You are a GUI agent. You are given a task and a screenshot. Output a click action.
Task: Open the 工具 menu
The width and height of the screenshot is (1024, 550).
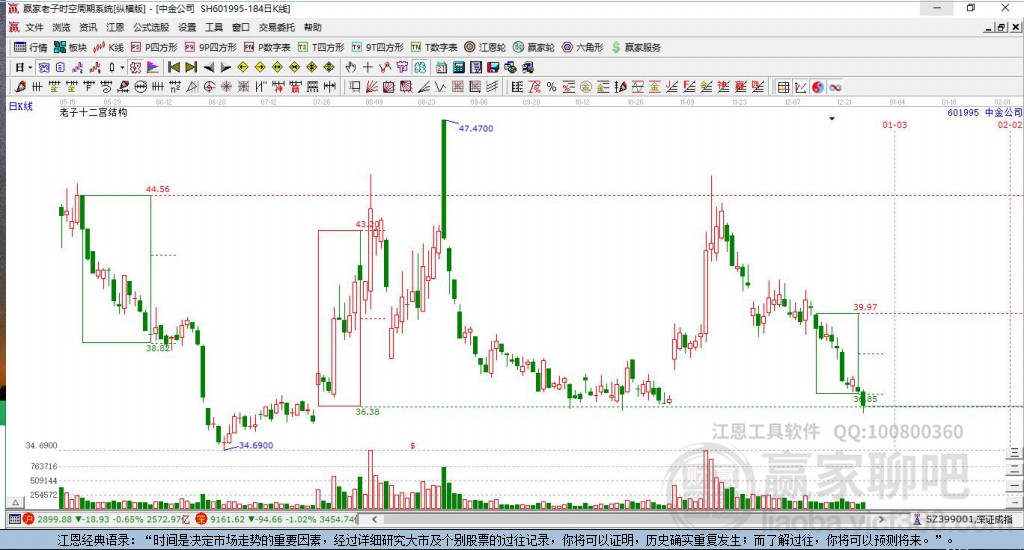(x=214, y=27)
